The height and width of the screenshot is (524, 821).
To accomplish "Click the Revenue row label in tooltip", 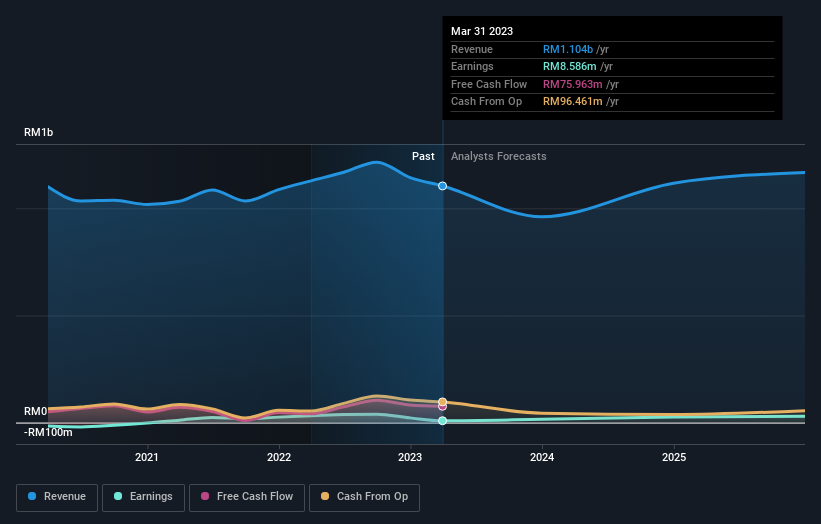I will click(x=472, y=49).
